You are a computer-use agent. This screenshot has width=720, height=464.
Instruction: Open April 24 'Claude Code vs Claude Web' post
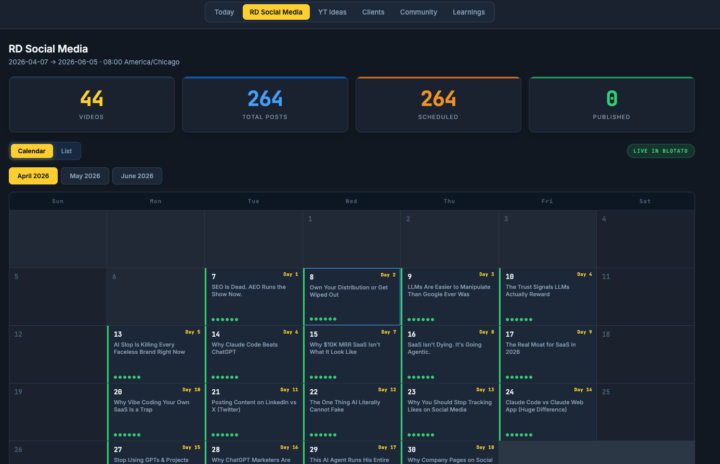coord(548,412)
